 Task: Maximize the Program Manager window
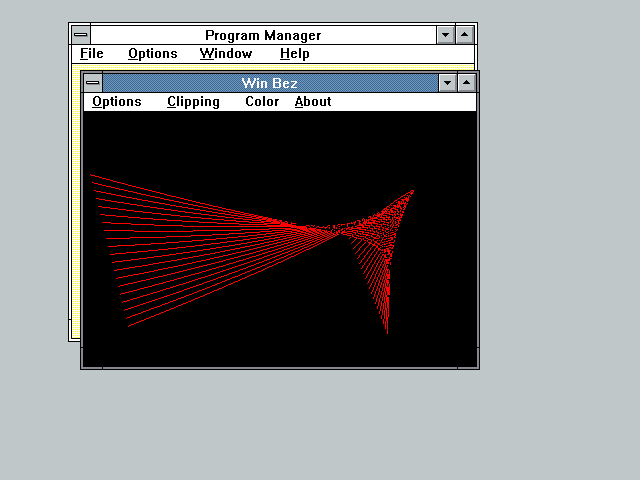[x=464, y=35]
